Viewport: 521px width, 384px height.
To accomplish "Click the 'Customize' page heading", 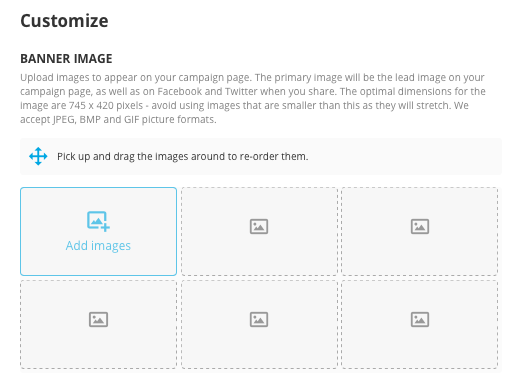I will 64,21.
